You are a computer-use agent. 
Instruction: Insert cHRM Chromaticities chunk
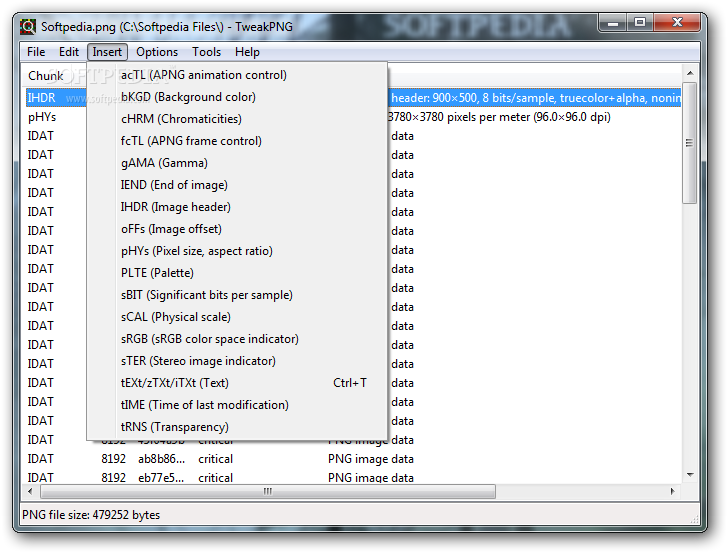[237, 119]
